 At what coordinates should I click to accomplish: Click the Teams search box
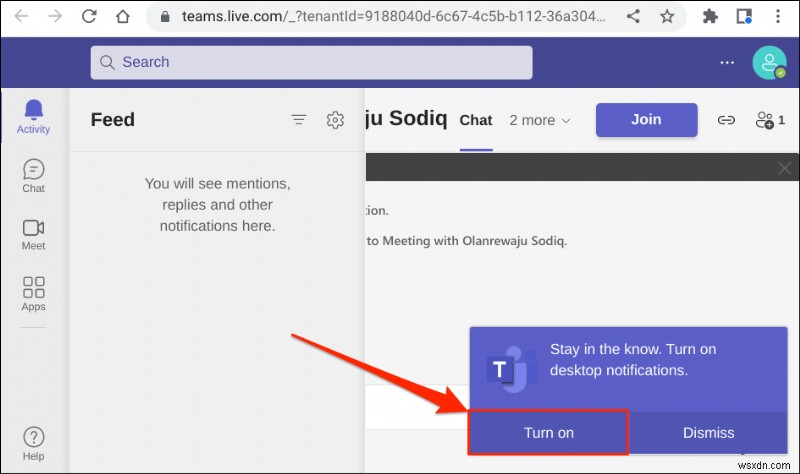(x=311, y=62)
